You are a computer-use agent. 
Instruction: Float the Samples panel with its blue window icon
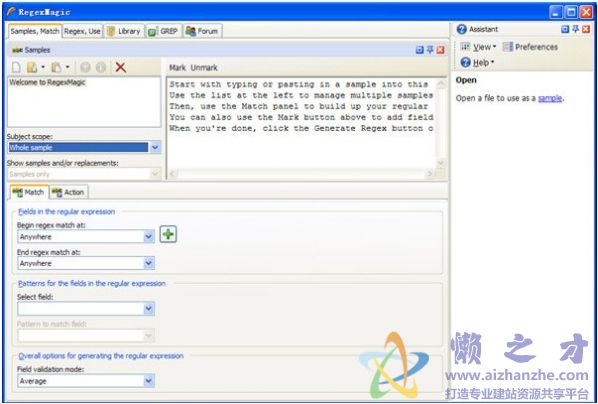(x=420, y=50)
